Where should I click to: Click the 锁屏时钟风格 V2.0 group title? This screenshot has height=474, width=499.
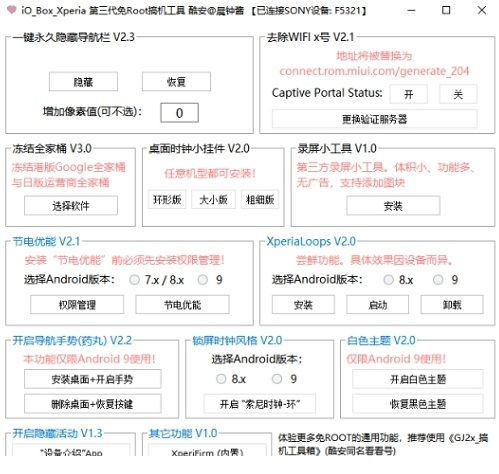[x=237, y=340]
